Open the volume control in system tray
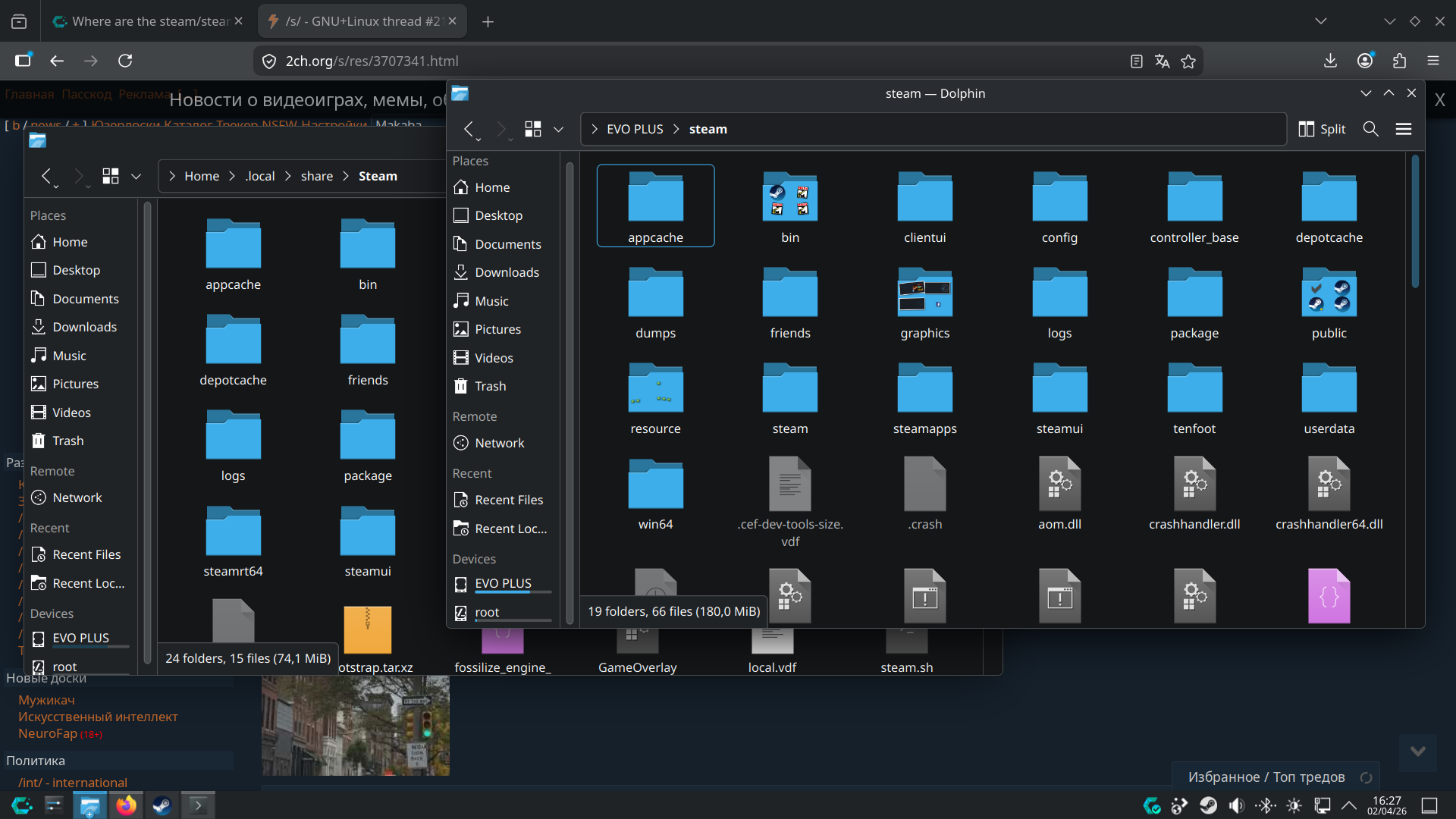 point(1237,805)
